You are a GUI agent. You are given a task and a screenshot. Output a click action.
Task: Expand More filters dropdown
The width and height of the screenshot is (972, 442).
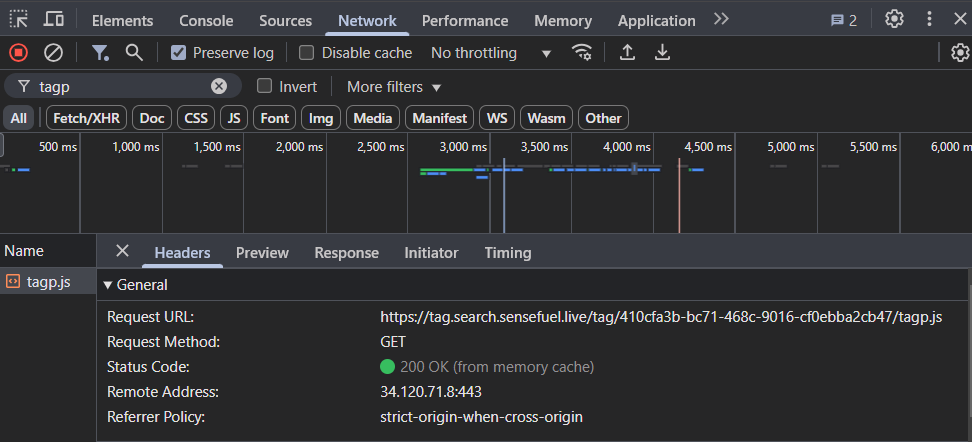[x=394, y=87]
